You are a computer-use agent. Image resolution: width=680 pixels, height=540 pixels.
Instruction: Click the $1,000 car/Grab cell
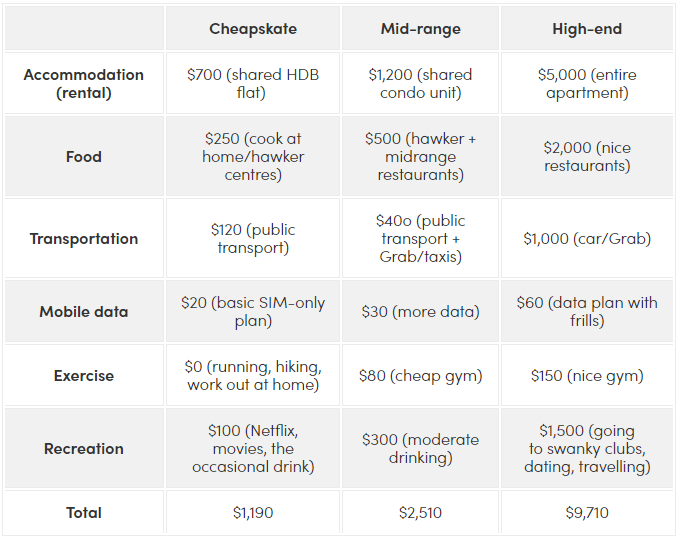(587, 239)
